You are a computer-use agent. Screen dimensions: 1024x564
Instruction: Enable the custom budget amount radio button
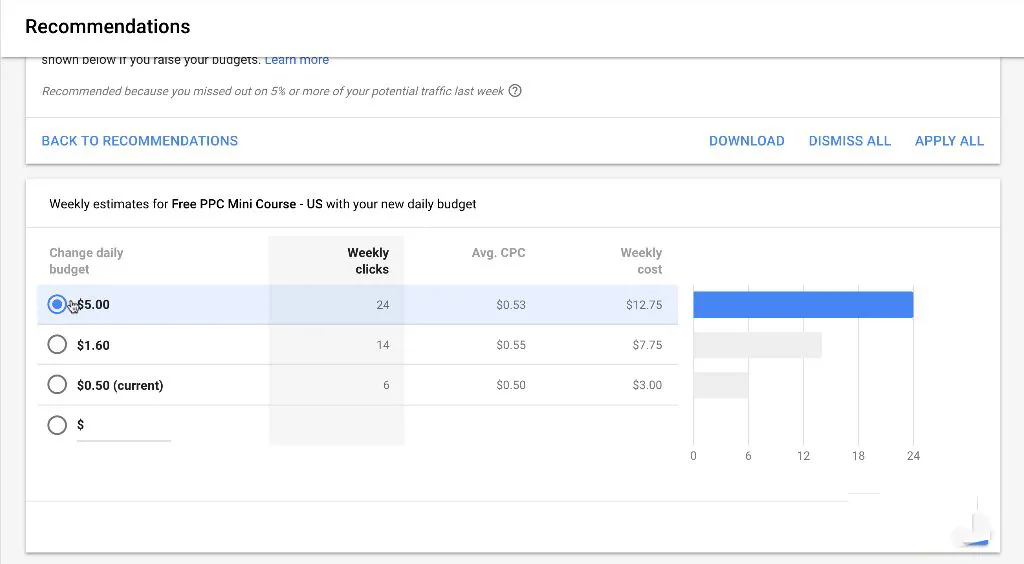[x=57, y=425]
